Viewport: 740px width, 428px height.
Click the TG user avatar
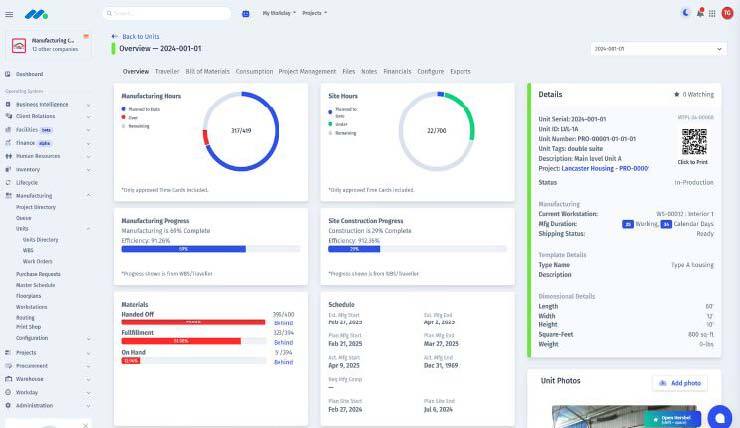click(x=726, y=13)
